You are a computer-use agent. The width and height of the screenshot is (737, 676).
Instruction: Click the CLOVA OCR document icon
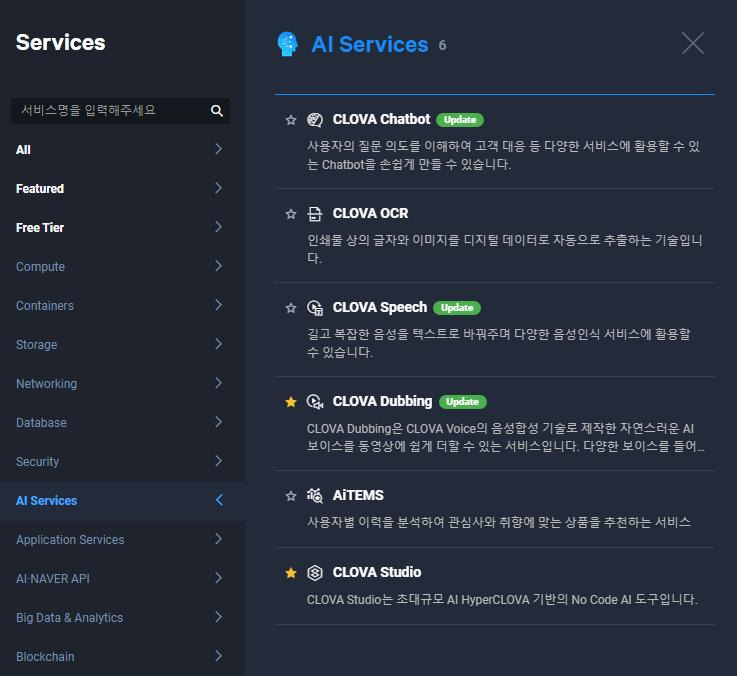[x=314, y=214]
